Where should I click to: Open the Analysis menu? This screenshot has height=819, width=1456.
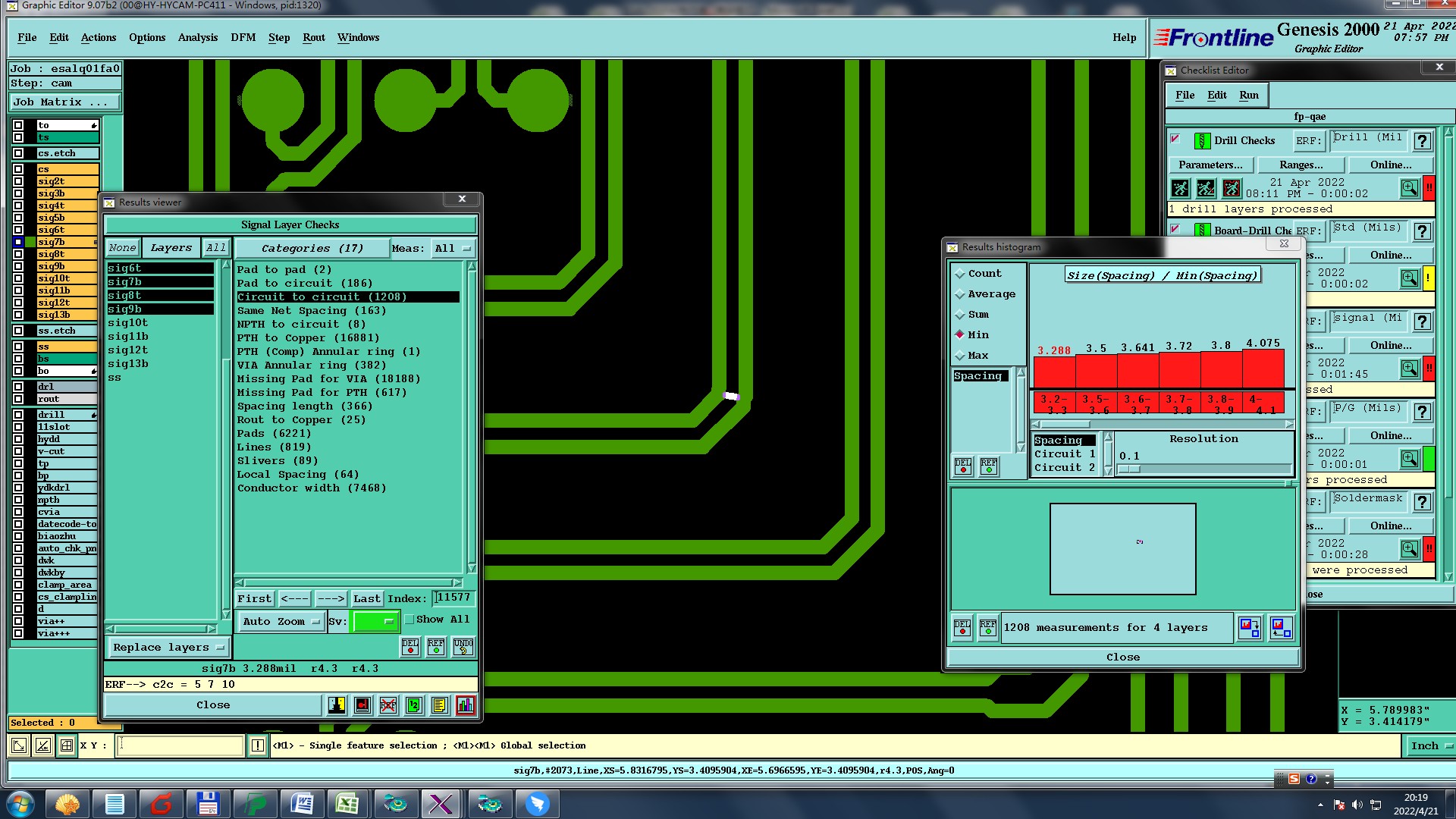[197, 37]
